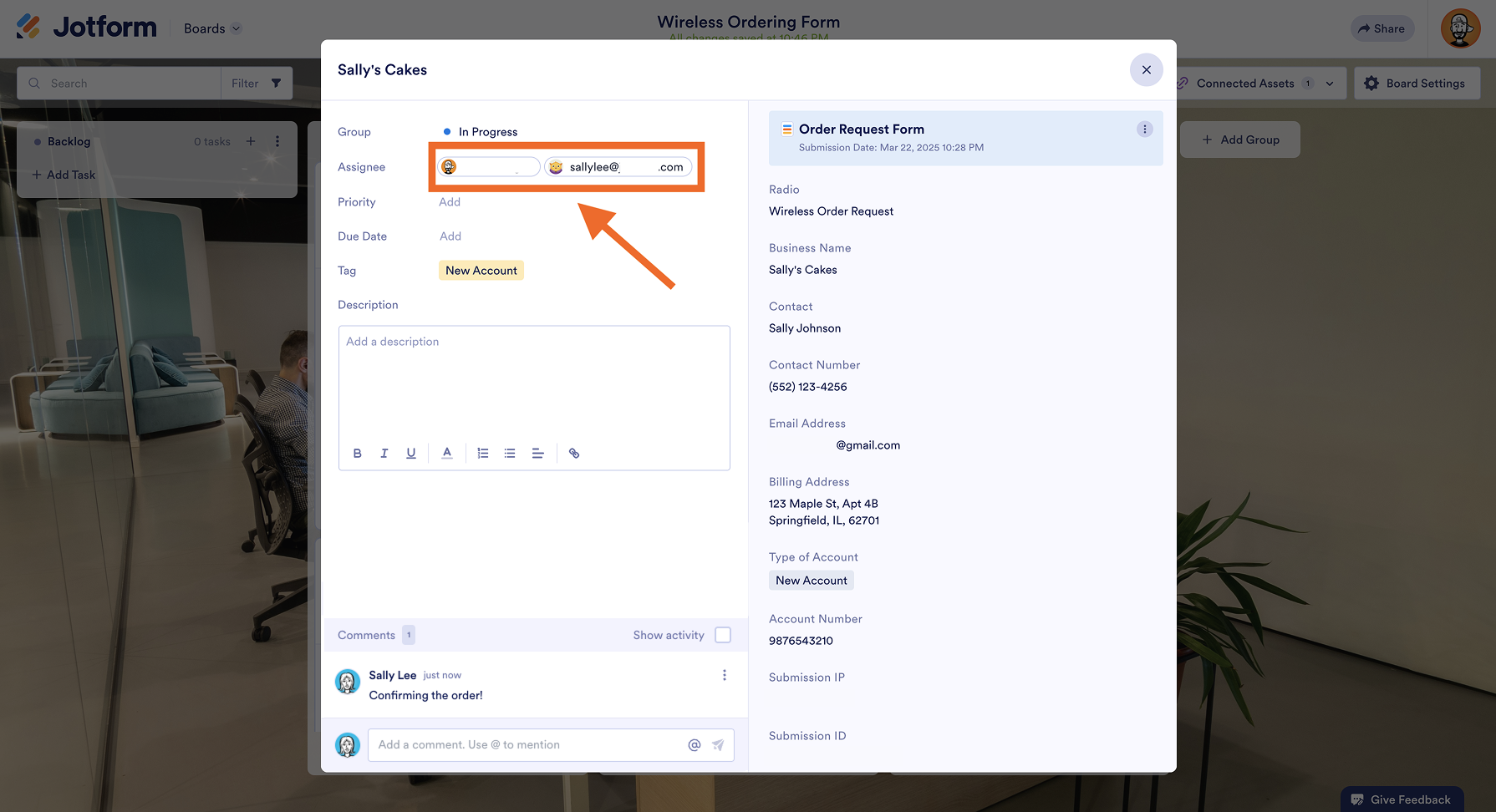Click Sally Lee's comment avatar
Viewport: 1496px width, 812px height.
[348, 682]
